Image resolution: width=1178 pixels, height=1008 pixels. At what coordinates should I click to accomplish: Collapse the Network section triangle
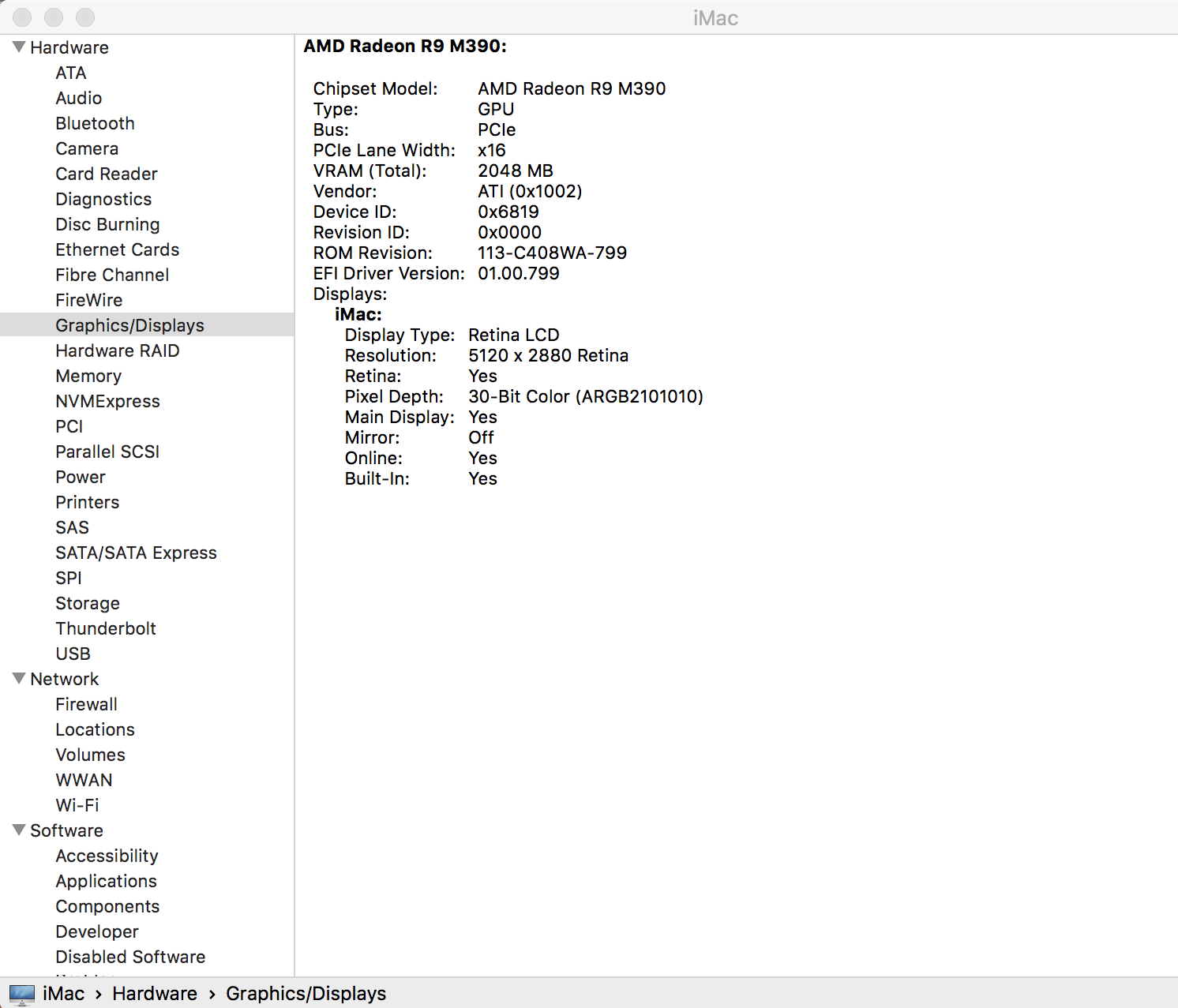tap(19, 679)
